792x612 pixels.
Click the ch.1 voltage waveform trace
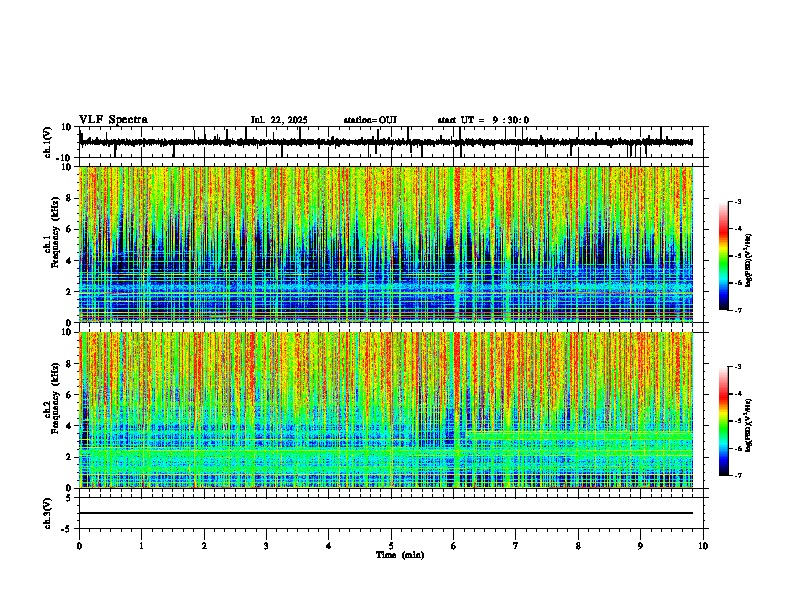386,142
